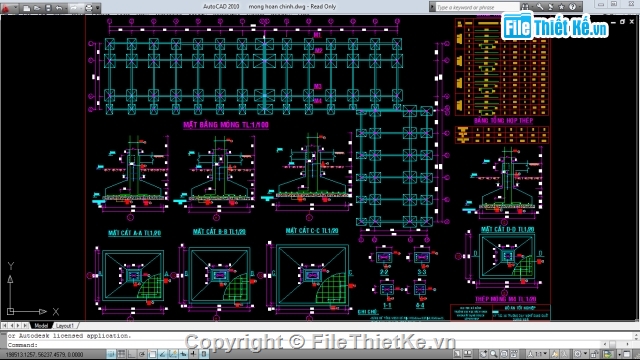Switch to the Layout1 tab
This screenshot has width=640, height=360.
[65, 326]
